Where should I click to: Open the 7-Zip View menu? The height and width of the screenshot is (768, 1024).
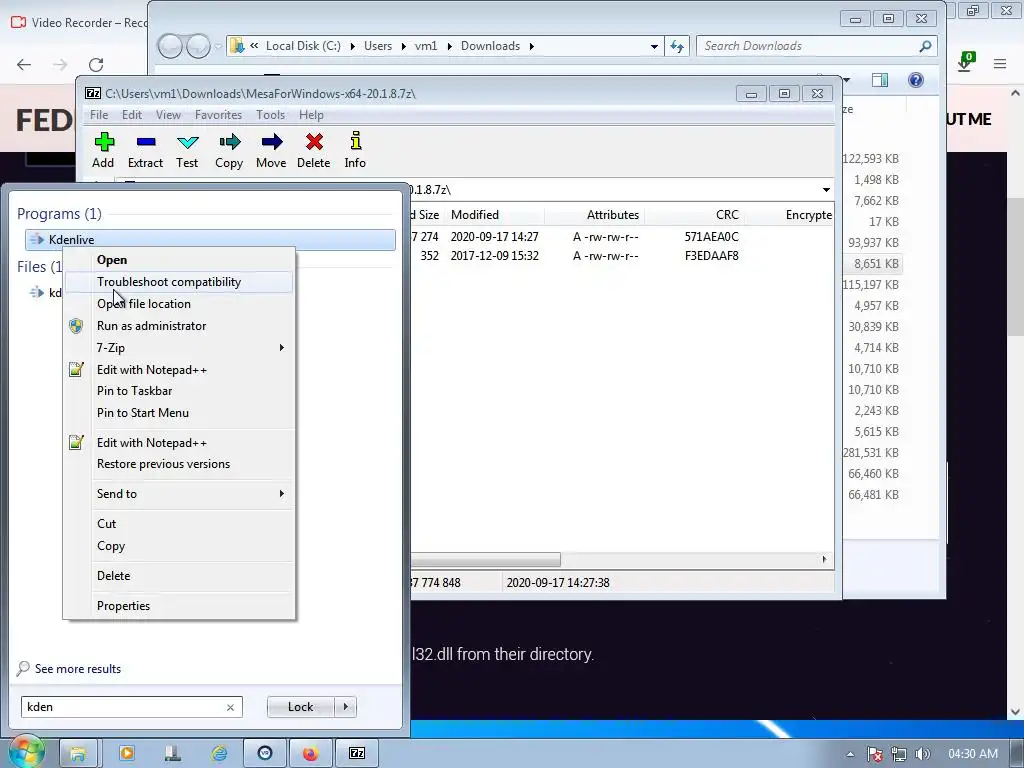pos(168,115)
